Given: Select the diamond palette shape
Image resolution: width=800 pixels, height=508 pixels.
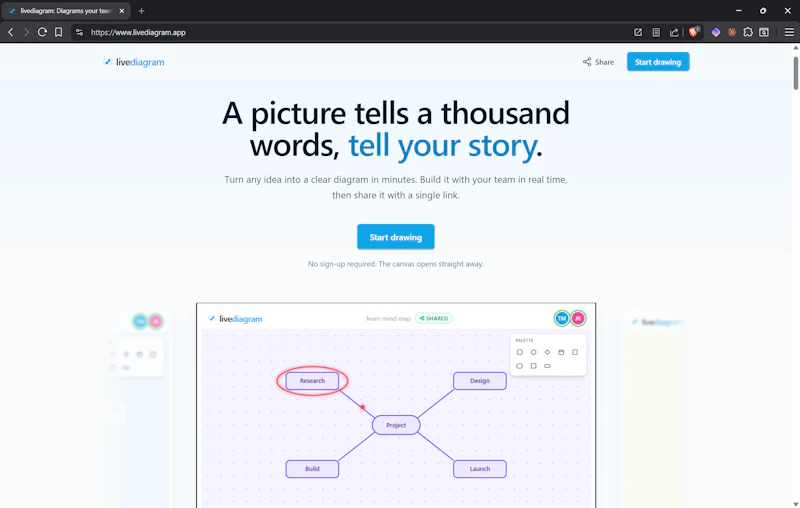Looking at the screenshot, I should pos(547,352).
